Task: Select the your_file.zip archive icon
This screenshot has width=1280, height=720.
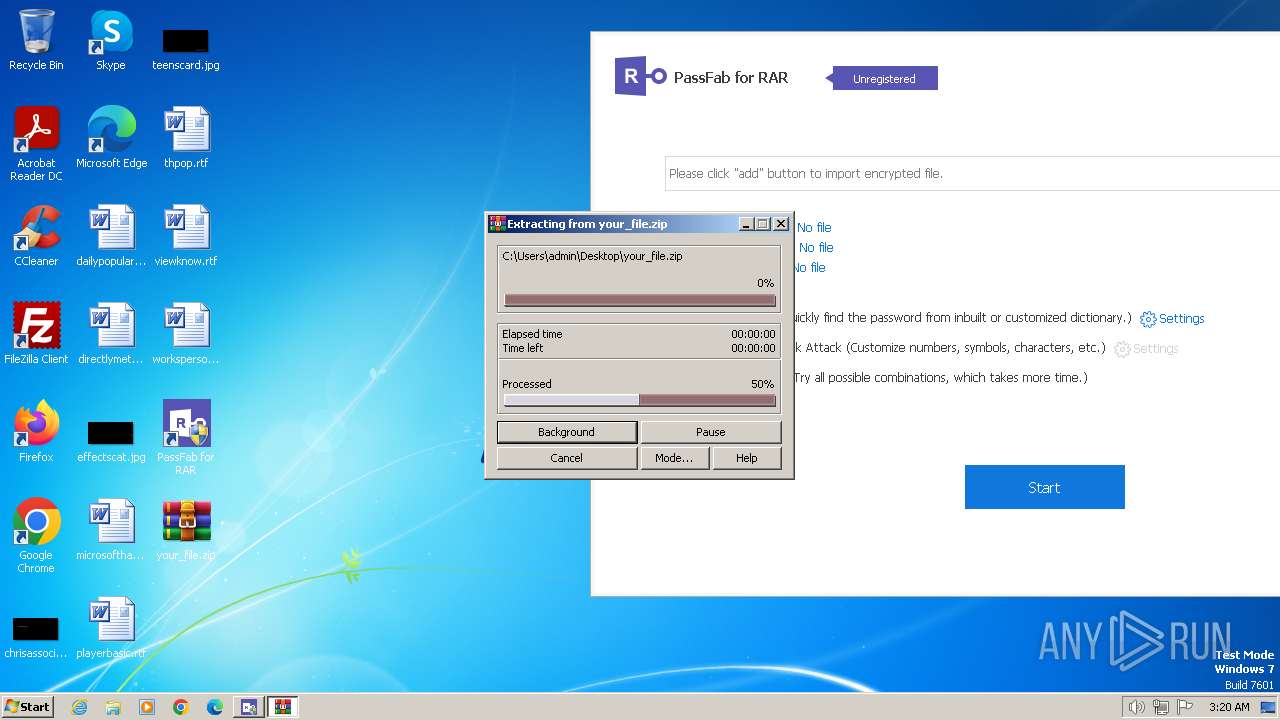Action: [x=186, y=530]
